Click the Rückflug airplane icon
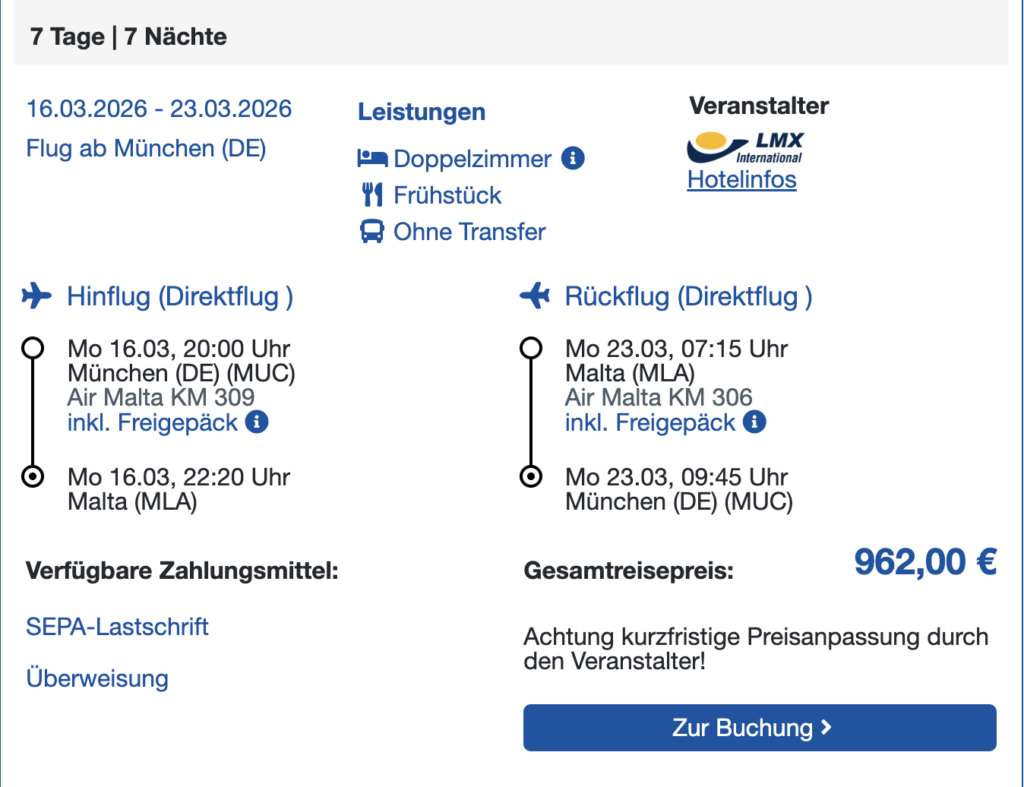This screenshot has width=1024, height=787. pyautogui.click(x=535, y=295)
